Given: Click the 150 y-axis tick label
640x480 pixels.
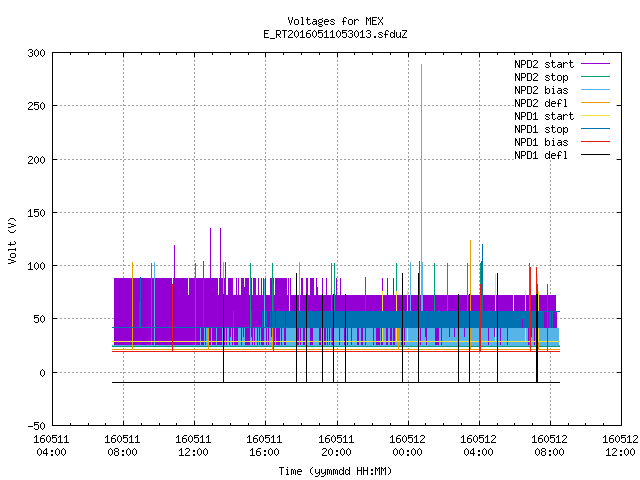Looking at the screenshot, I should pos(36,213).
